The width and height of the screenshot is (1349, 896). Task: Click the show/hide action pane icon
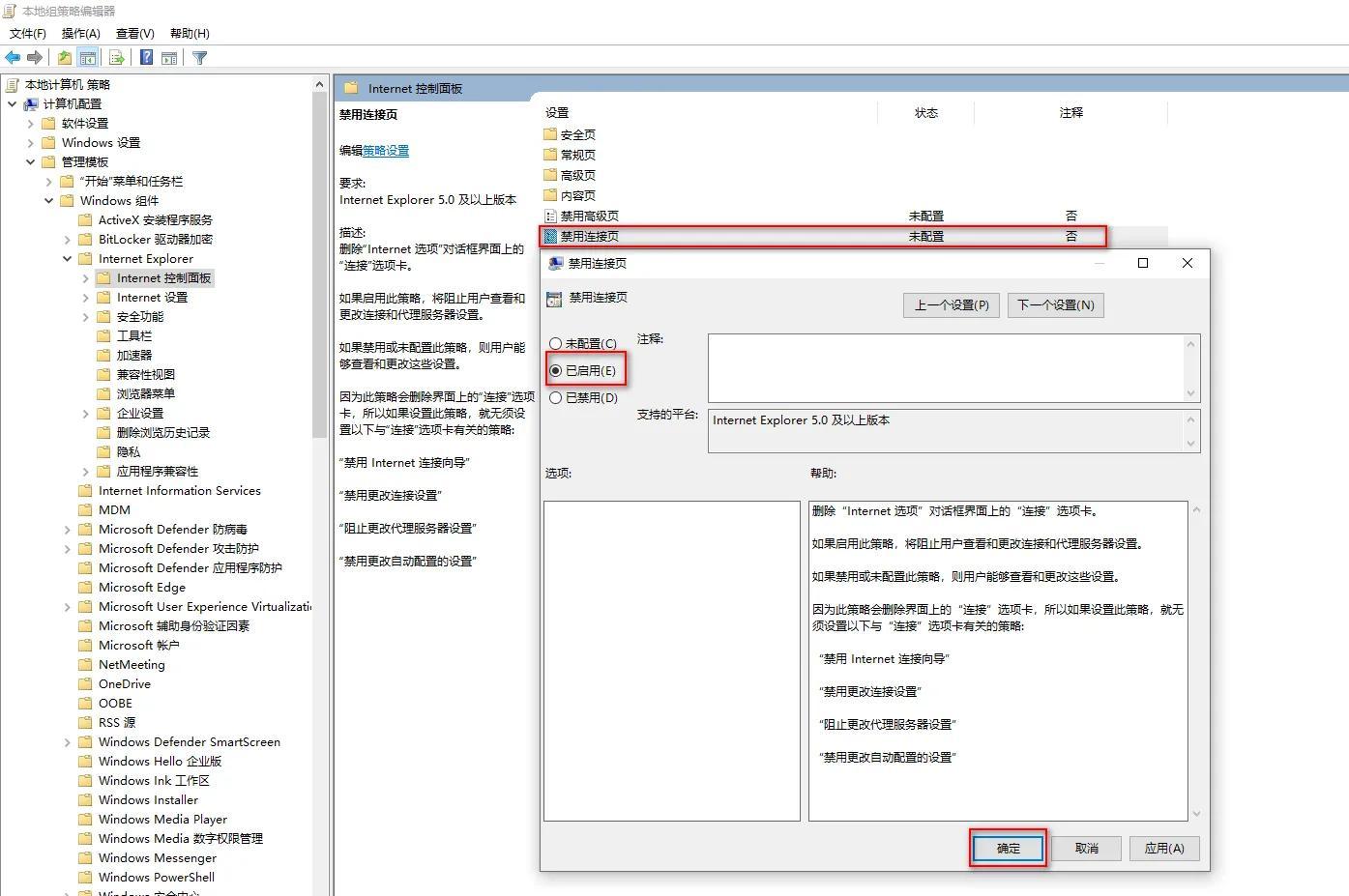[x=169, y=58]
